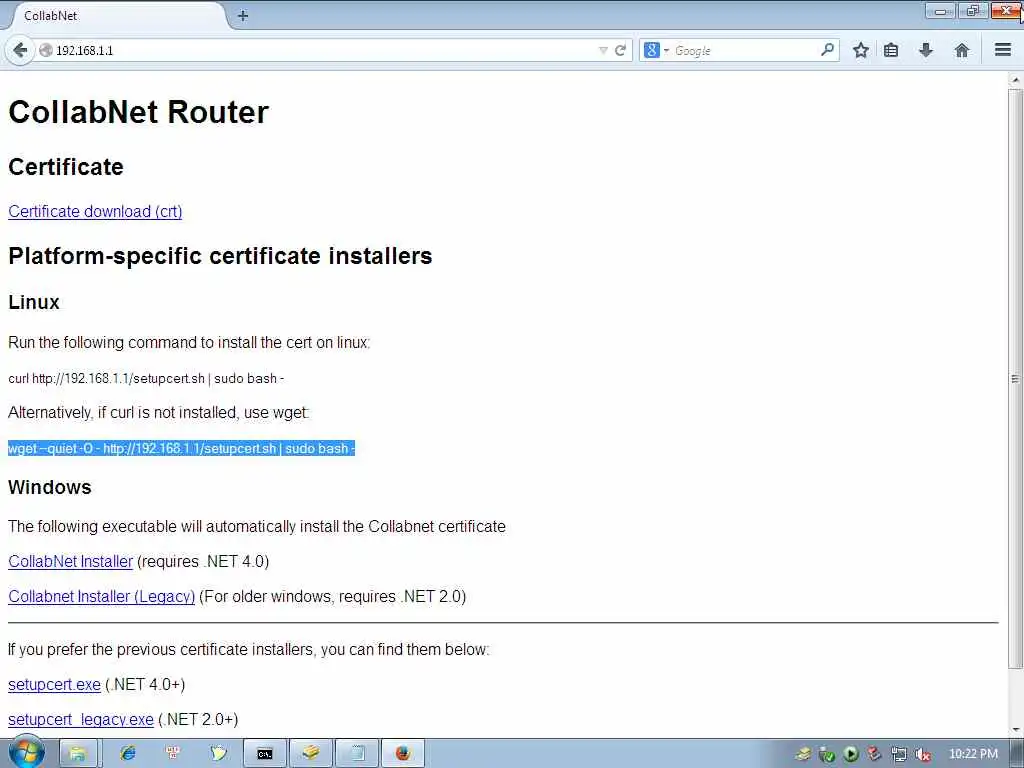The width and height of the screenshot is (1024, 768).
Task: Open Windows Explorer from the taskbar
Action: click(x=78, y=754)
